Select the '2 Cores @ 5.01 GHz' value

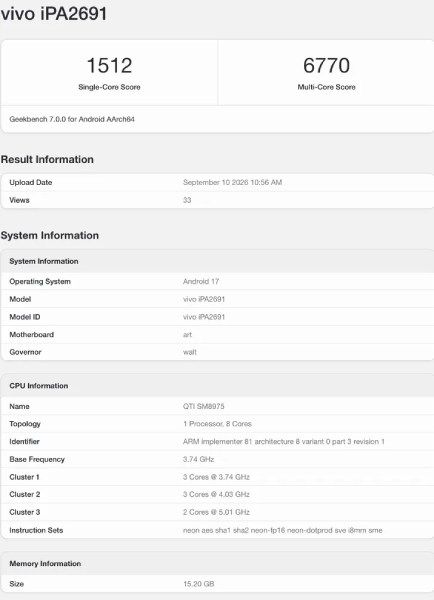pyautogui.click(x=216, y=512)
